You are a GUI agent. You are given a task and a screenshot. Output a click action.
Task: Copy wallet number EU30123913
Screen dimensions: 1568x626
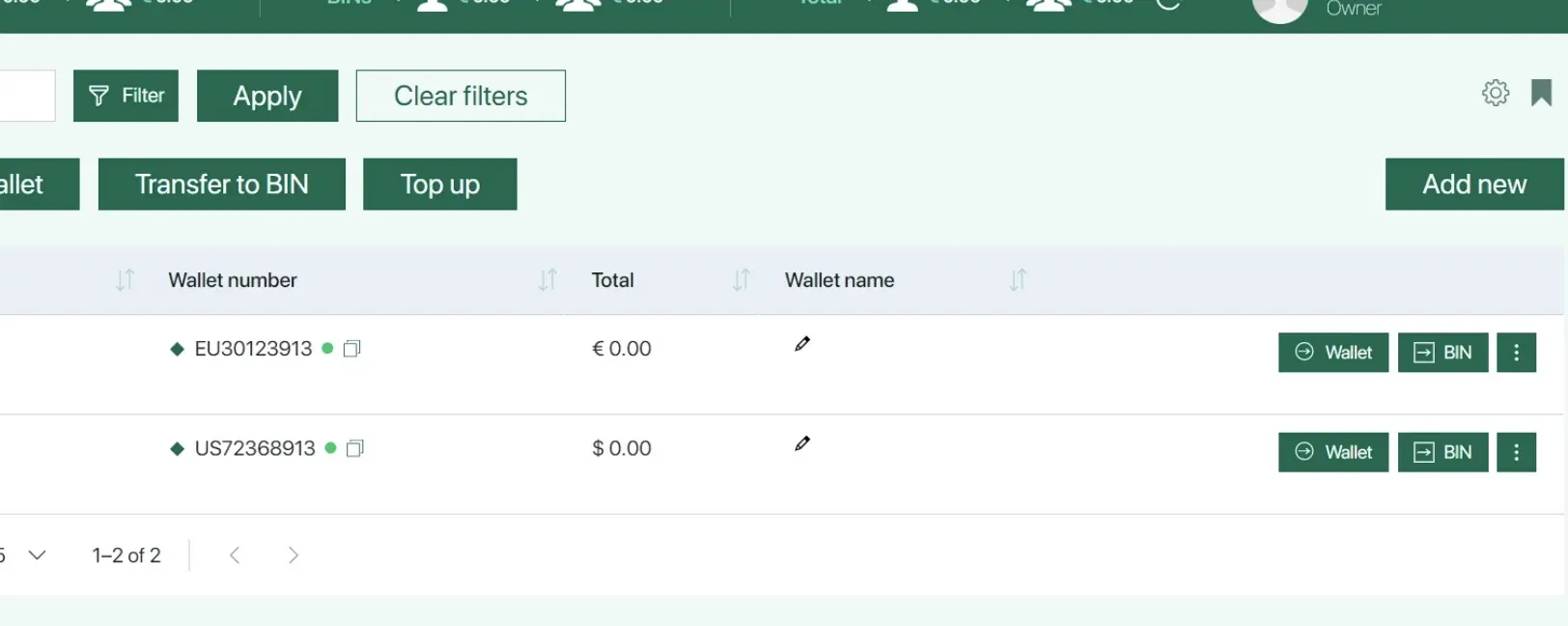352,349
